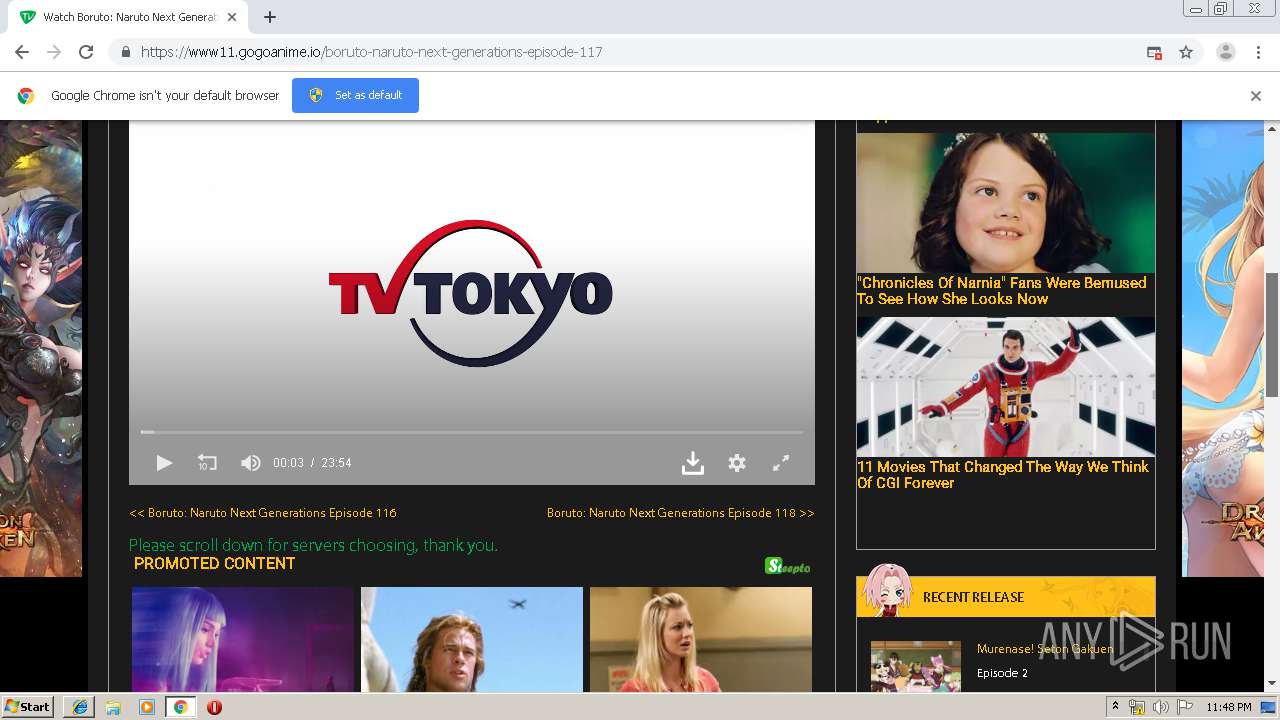Open Action Center flag icon in tray
Viewport: 1280px width, 720px height.
click(1185, 707)
